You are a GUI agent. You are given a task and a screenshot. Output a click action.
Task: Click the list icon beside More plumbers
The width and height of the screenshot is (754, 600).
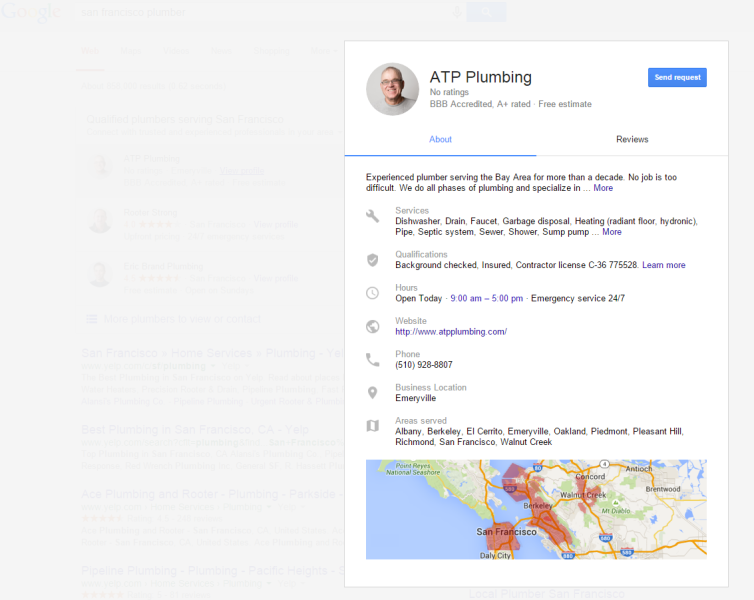[91, 319]
